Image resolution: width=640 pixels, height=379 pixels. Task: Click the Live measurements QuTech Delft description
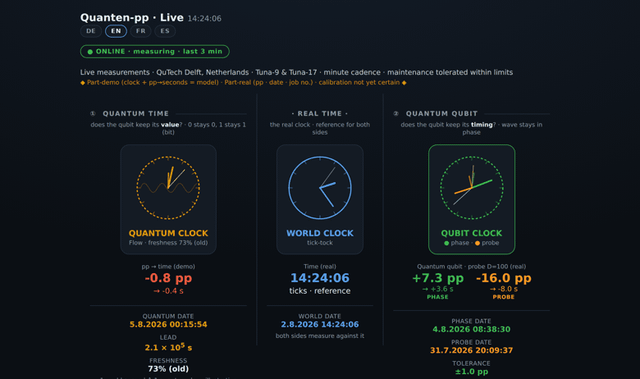tap(296, 72)
